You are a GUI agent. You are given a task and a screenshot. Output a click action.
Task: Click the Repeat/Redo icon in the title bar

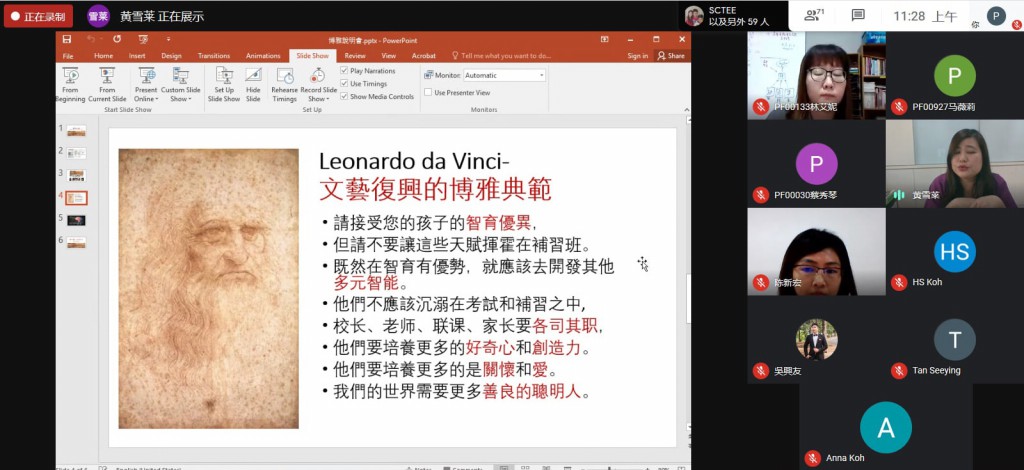click(x=117, y=39)
